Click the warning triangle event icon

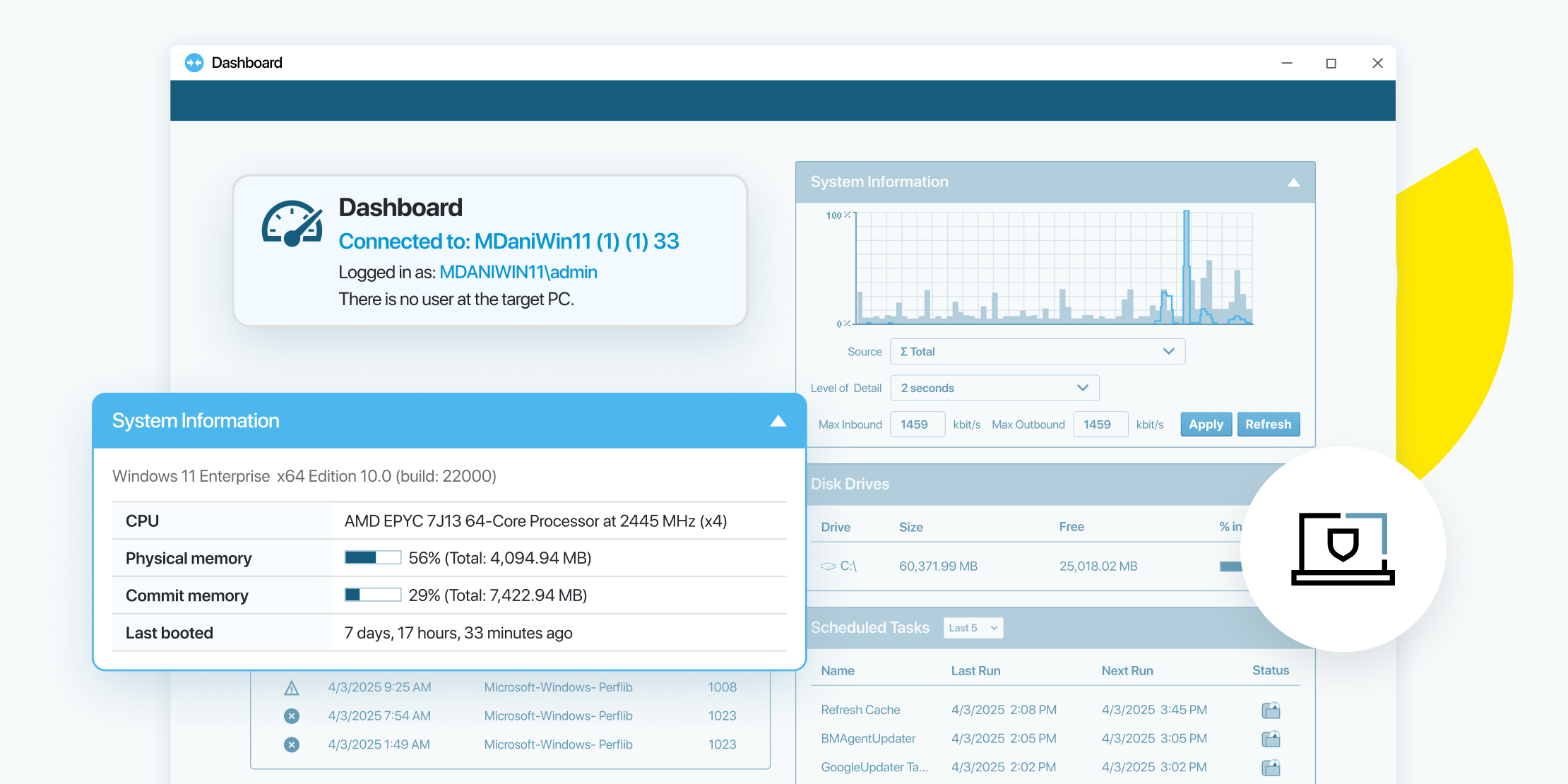click(x=292, y=688)
